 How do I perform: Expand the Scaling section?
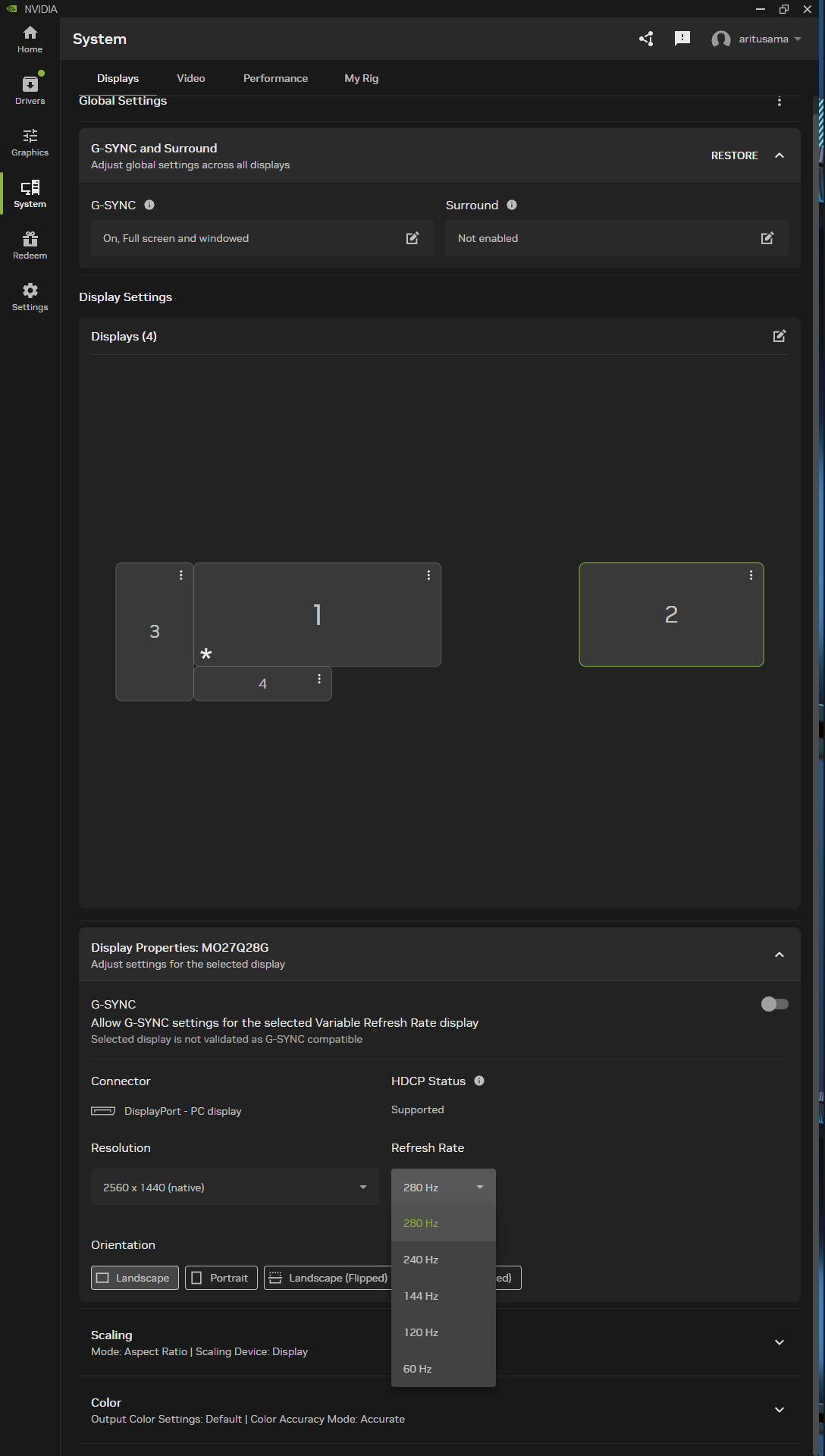point(780,1342)
